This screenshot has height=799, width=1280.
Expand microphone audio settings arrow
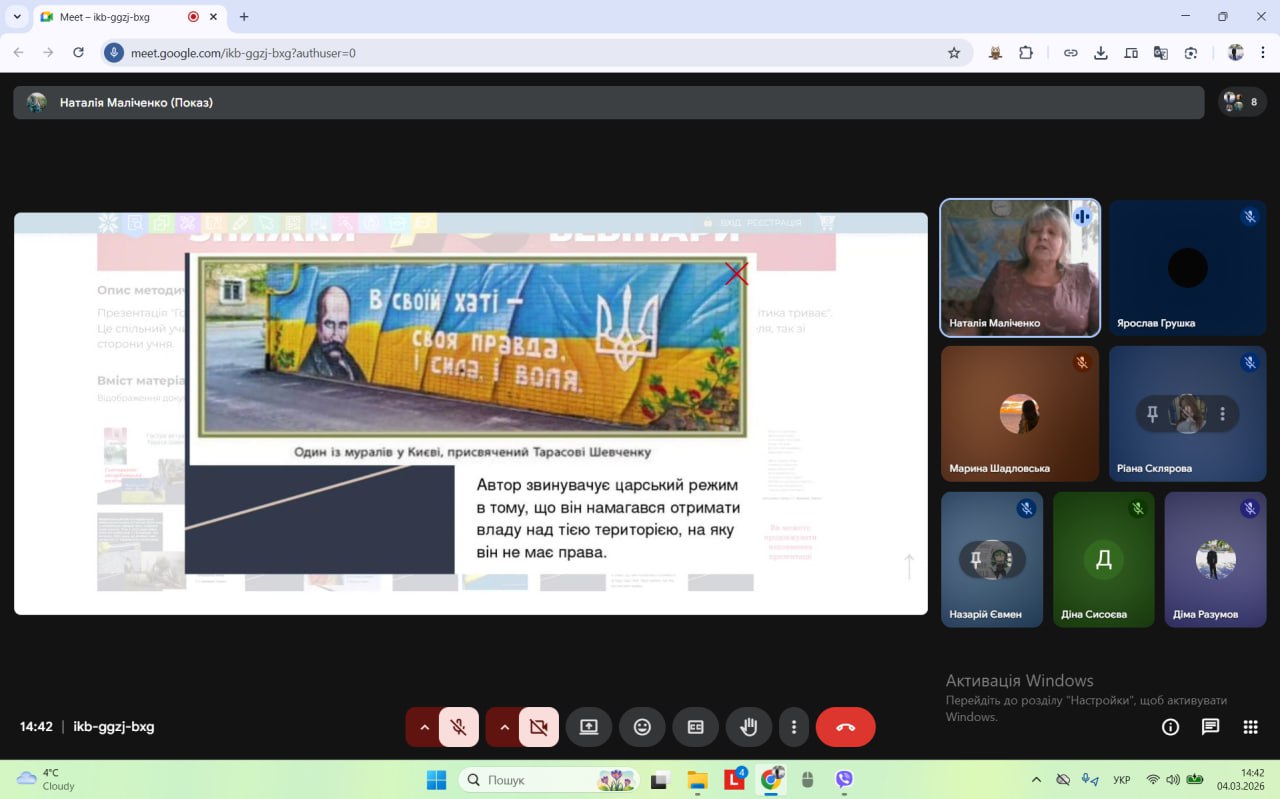tap(424, 727)
